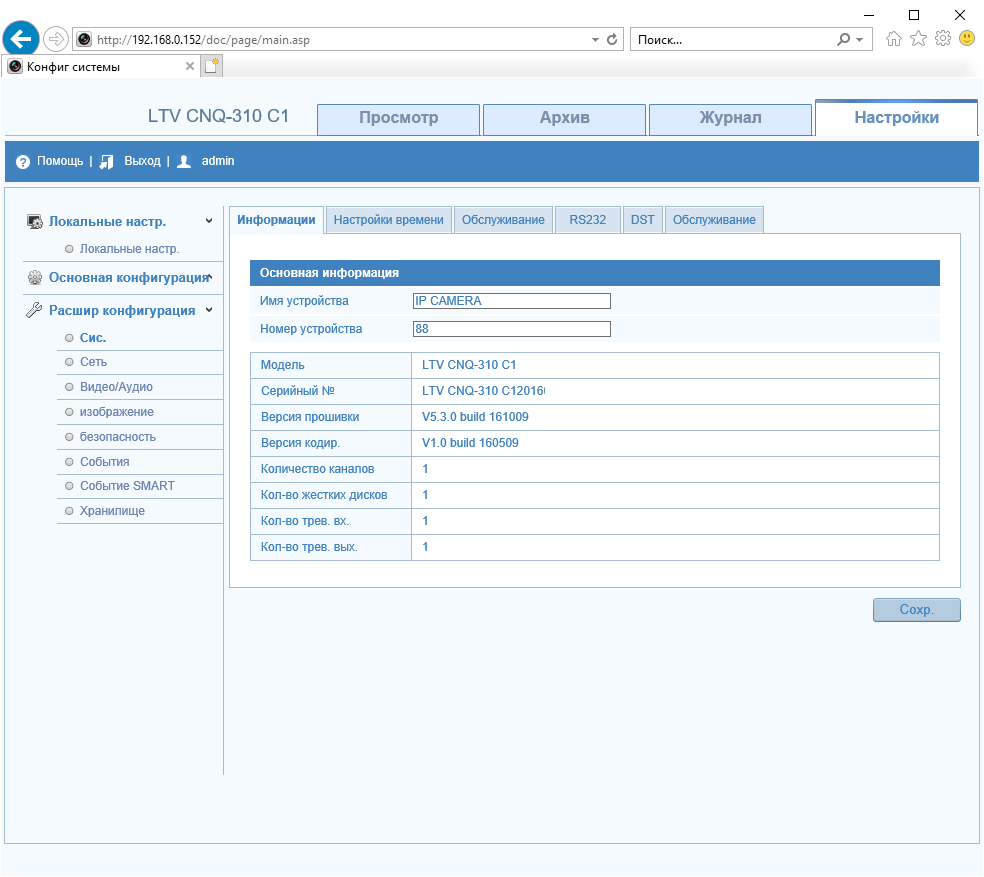984x877 pixels.
Task: Switch to the Просмотр tab
Action: pyautogui.click(x=398, y=118)
